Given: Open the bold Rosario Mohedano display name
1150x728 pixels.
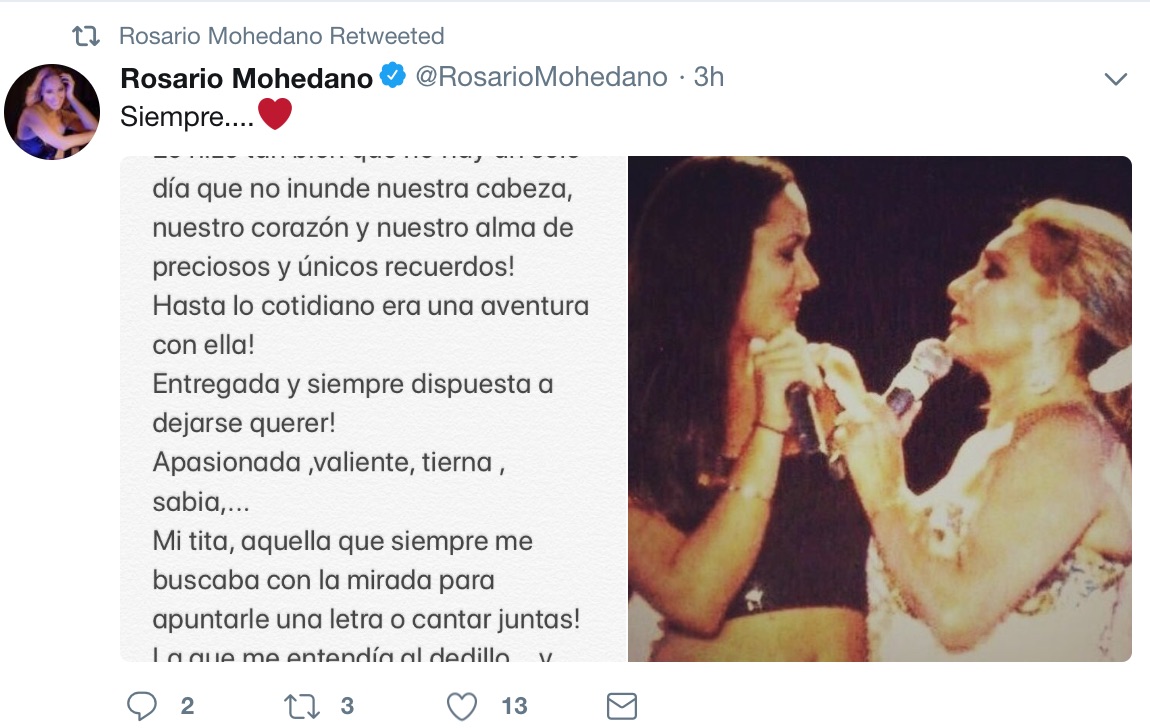Looking at the screenshot, I should pyautogui.click(x=246, y=78).
